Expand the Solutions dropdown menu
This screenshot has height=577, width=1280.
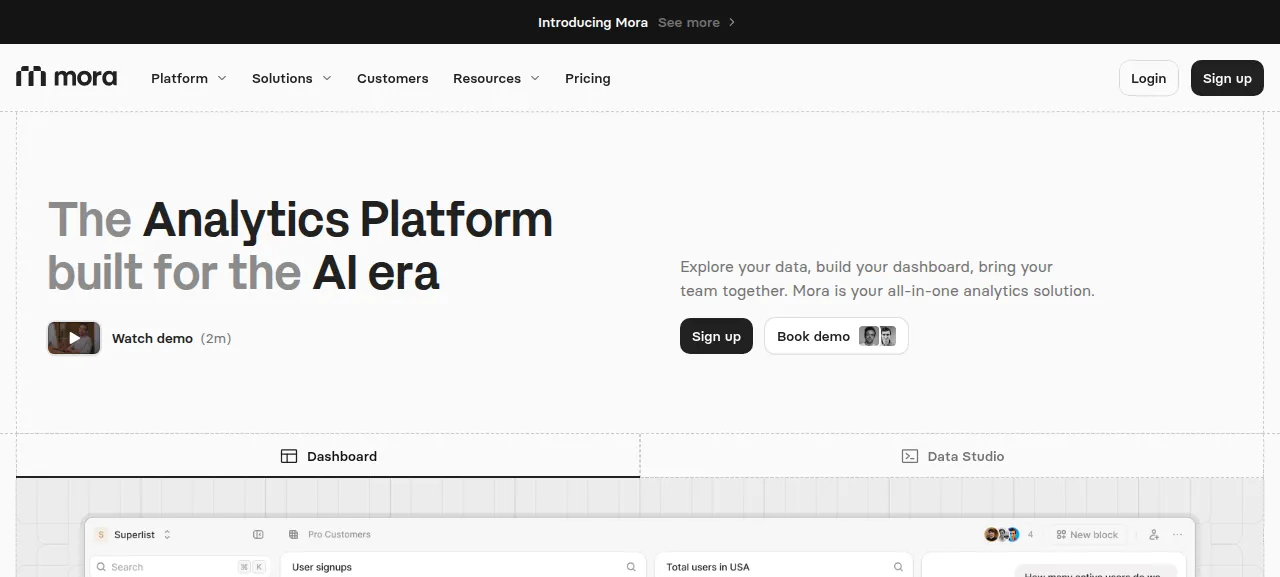point(292,78)
